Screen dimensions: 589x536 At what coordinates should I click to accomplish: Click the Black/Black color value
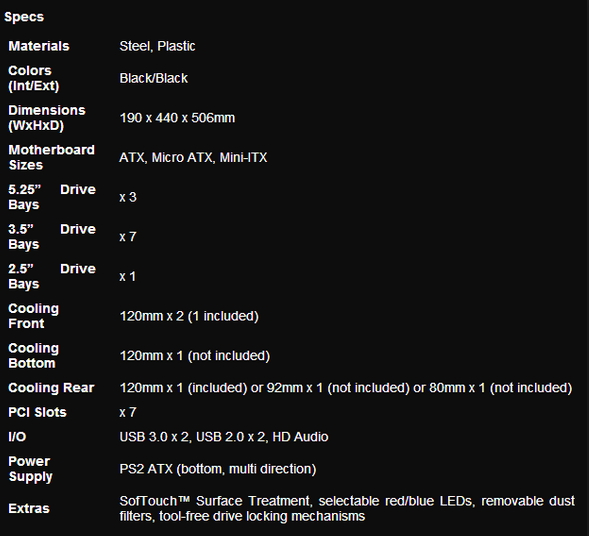click(x=153, y=78)
